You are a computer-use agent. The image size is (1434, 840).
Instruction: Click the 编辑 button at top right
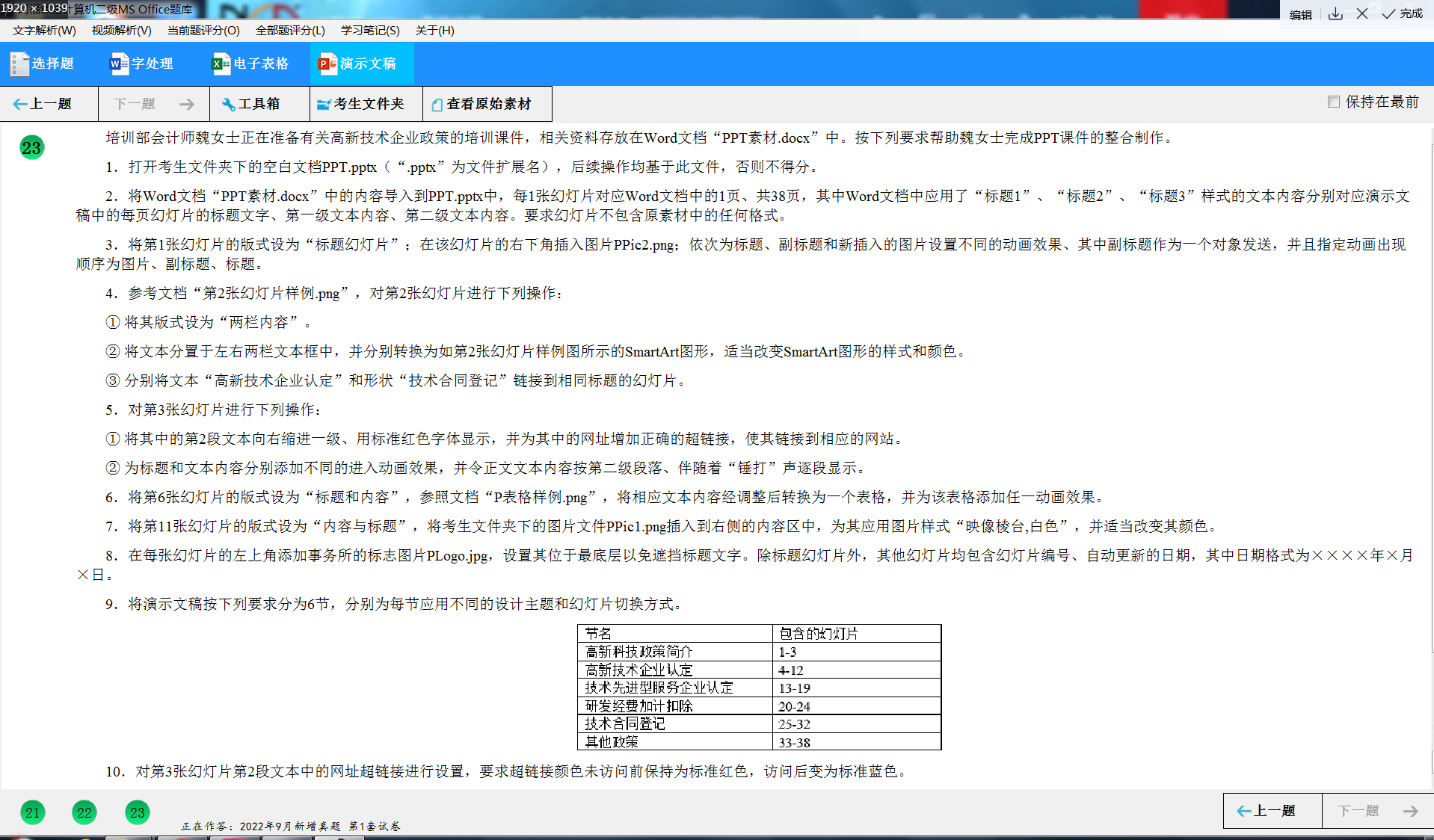1300,15
